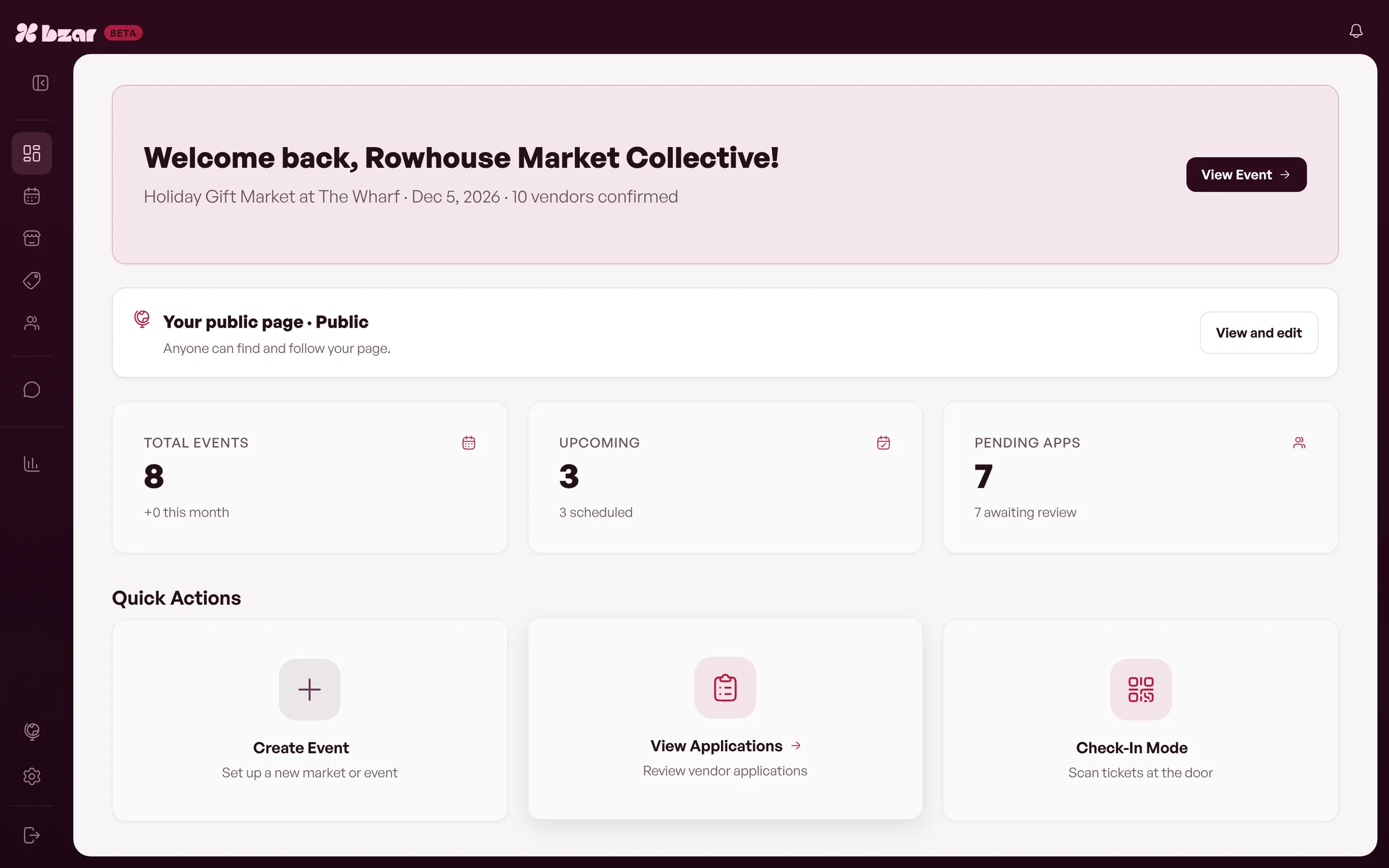The height and width of the screenshot is (868, 1389).
Task: Click the Check-In Mode title
Action: 1131,748
